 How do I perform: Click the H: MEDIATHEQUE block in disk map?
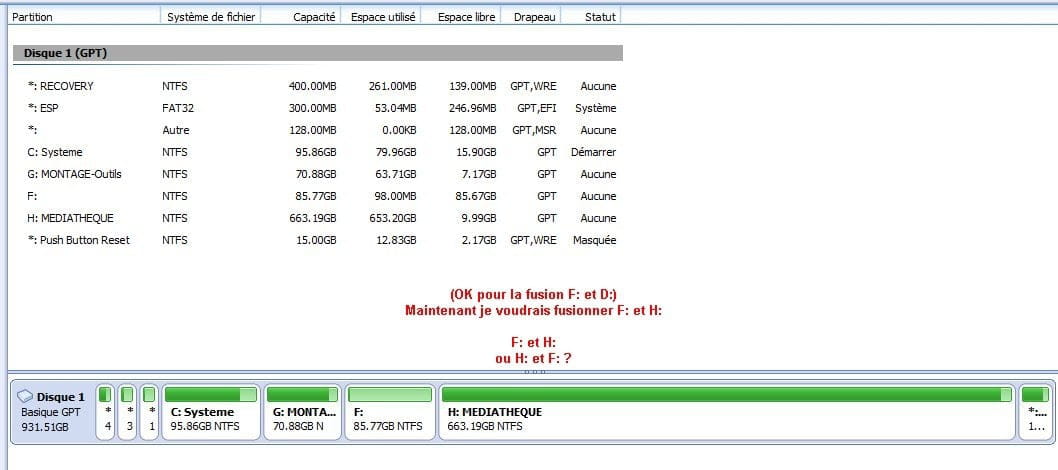click(x=727, y=412)
